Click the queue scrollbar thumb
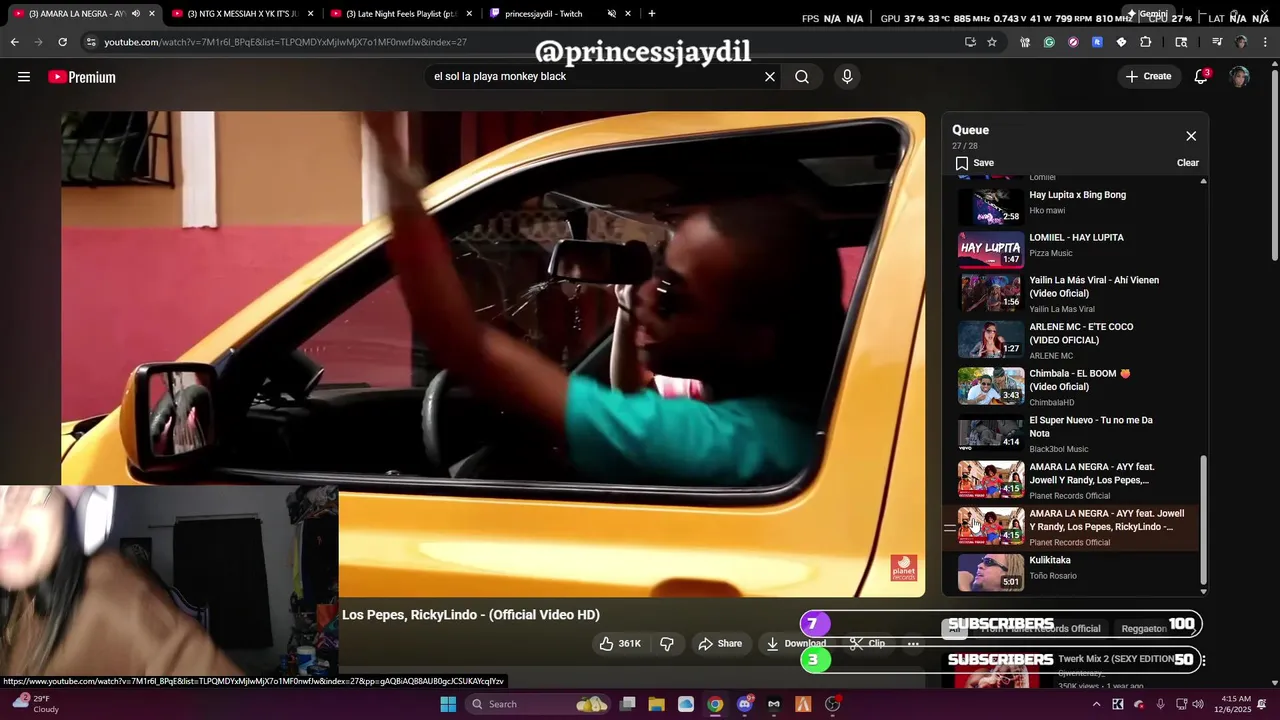The width and height of the screenshot is (1280, 720). [x=1203, y=520]
